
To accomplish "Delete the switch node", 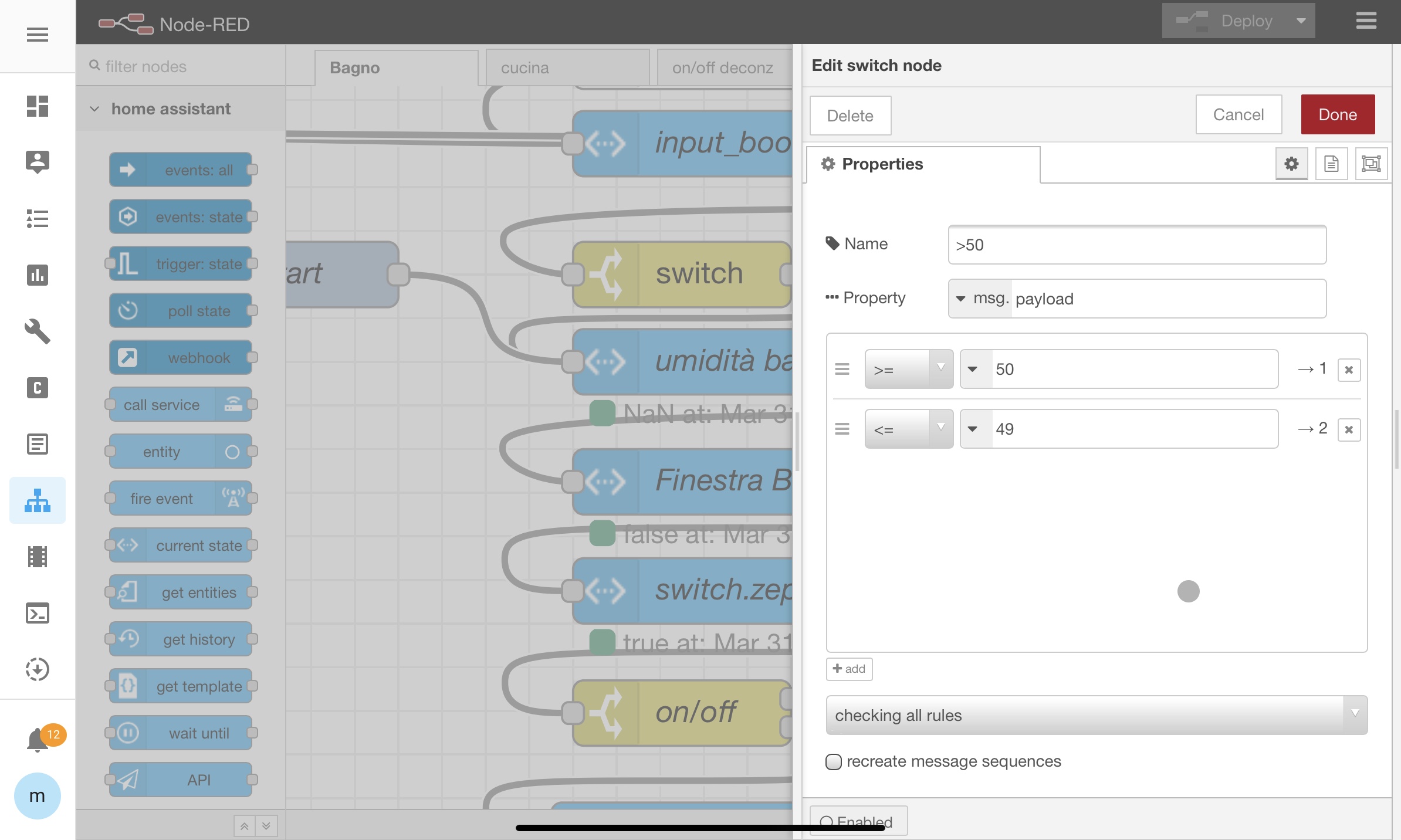I will point(850,116).
